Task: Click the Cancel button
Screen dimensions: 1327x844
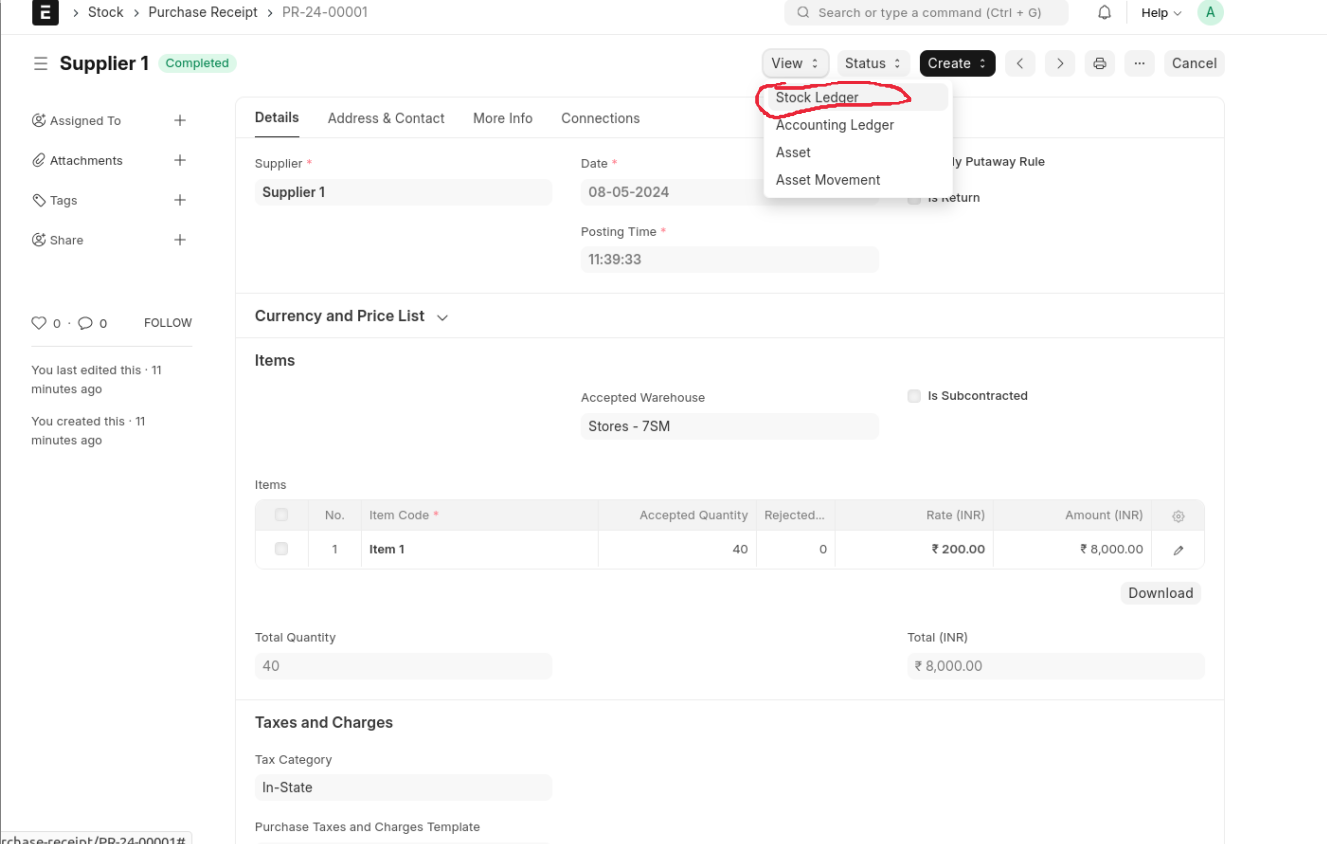Action: click(x=1193, y=63)
